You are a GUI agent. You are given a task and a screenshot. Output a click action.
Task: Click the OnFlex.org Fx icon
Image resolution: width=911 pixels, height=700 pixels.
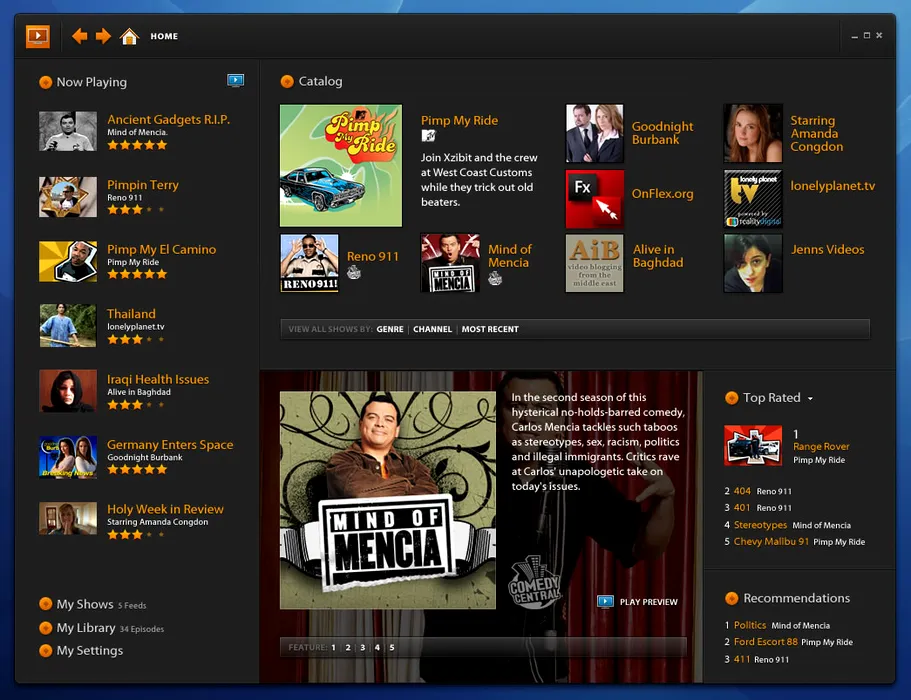pyautogui.click(x=594, y=199)
